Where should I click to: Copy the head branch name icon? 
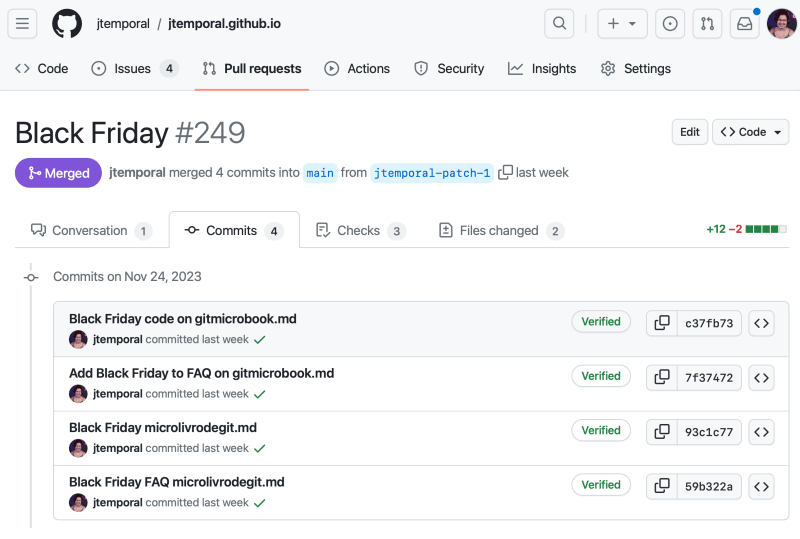coord(505,173)
